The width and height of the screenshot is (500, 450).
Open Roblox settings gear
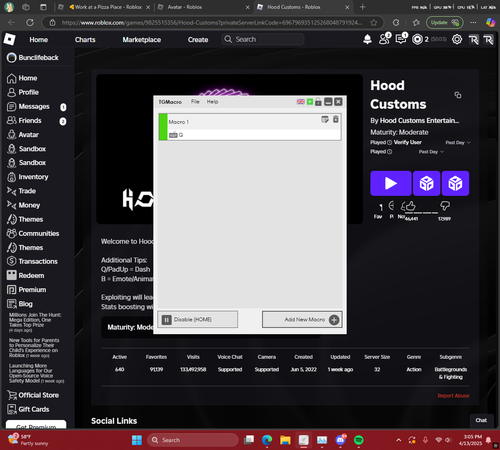pos(457,39)
